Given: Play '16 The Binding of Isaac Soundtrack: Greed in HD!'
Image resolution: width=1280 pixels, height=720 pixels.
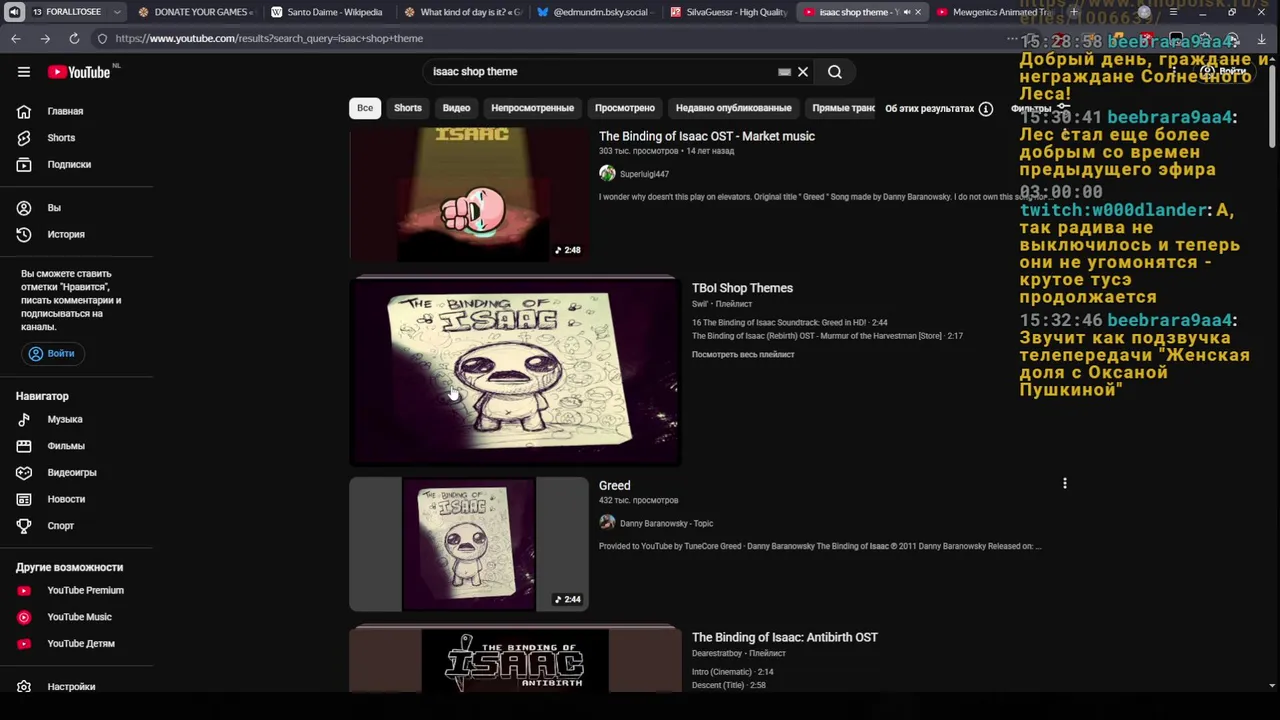Looking at the screenshot, I should pos(790,323).
